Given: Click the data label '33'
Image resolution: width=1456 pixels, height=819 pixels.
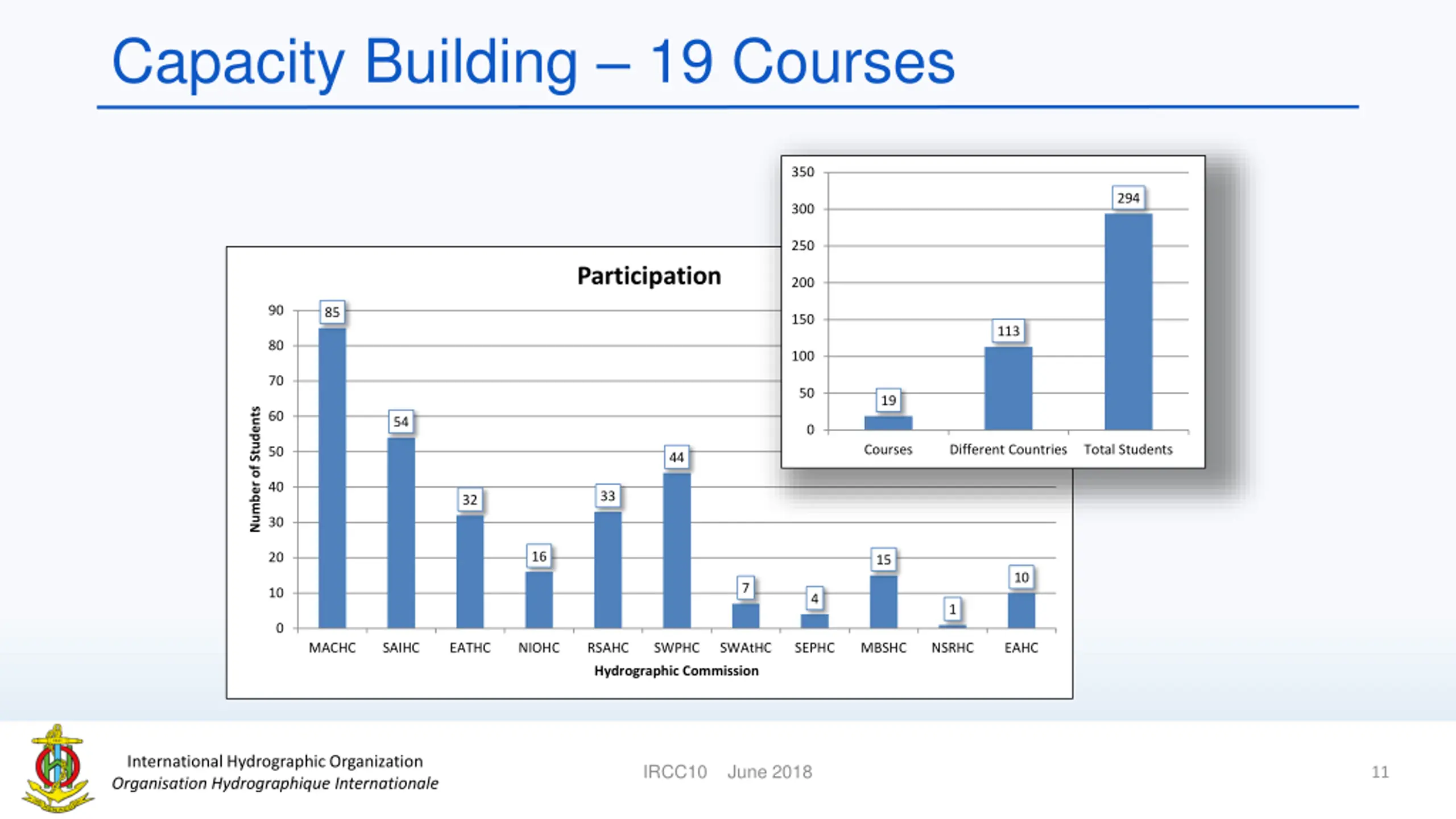Looking at the screenshot, I should (x=608, y=496).
